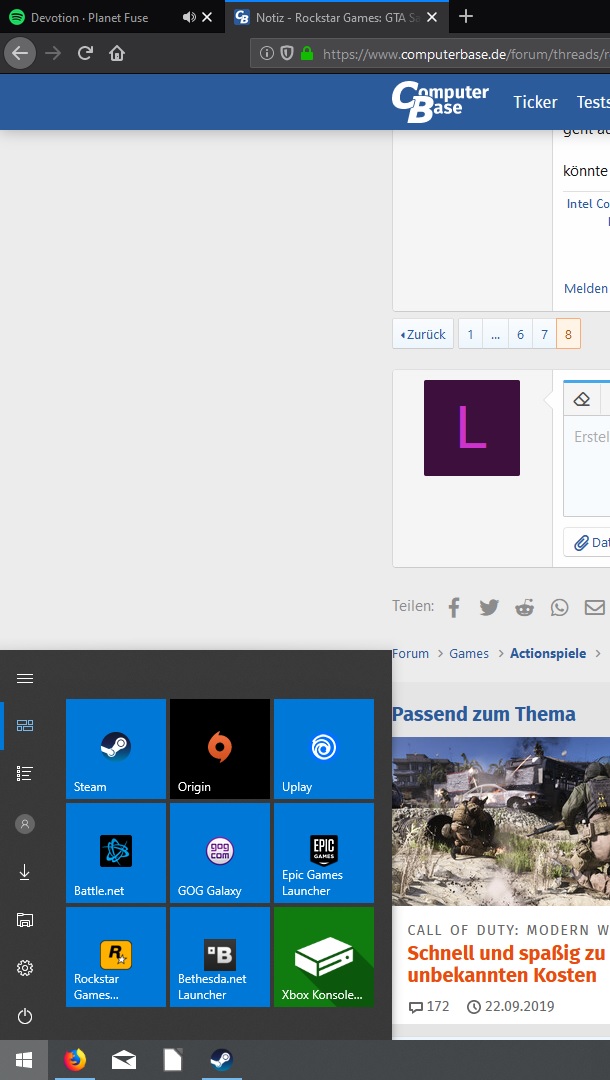The height and width of the screenshot is (1080, 610).
Task: Jump to thread page 6
Action: [x=520, y=334]
